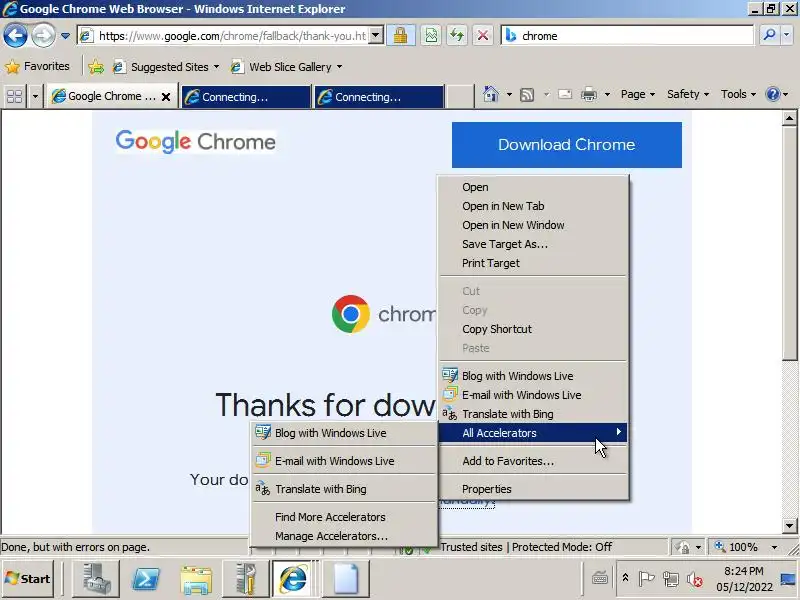Click E-mail with Windows Live in submenu
The width and height of the screenshot is (800, 600).
click(x=344, y=461)
